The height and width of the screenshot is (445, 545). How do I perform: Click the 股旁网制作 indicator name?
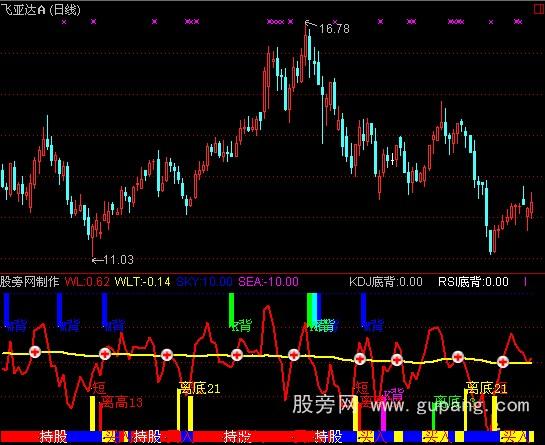point(30,282)
